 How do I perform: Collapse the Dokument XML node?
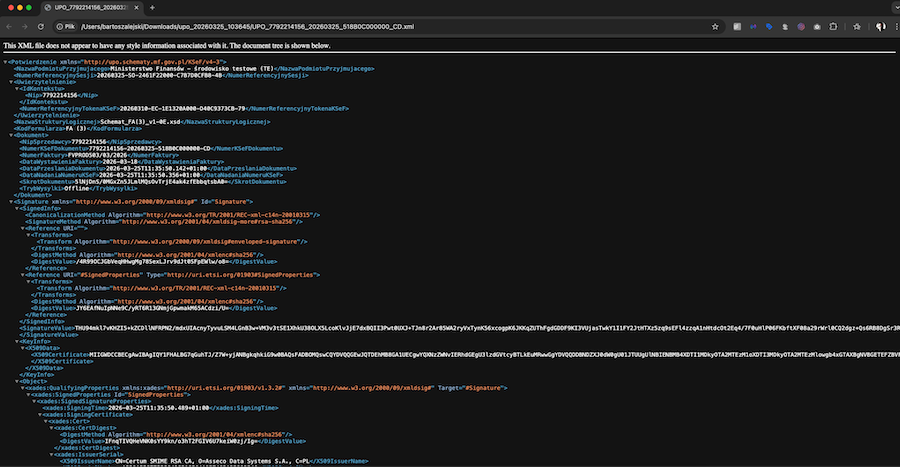[11, 134]
